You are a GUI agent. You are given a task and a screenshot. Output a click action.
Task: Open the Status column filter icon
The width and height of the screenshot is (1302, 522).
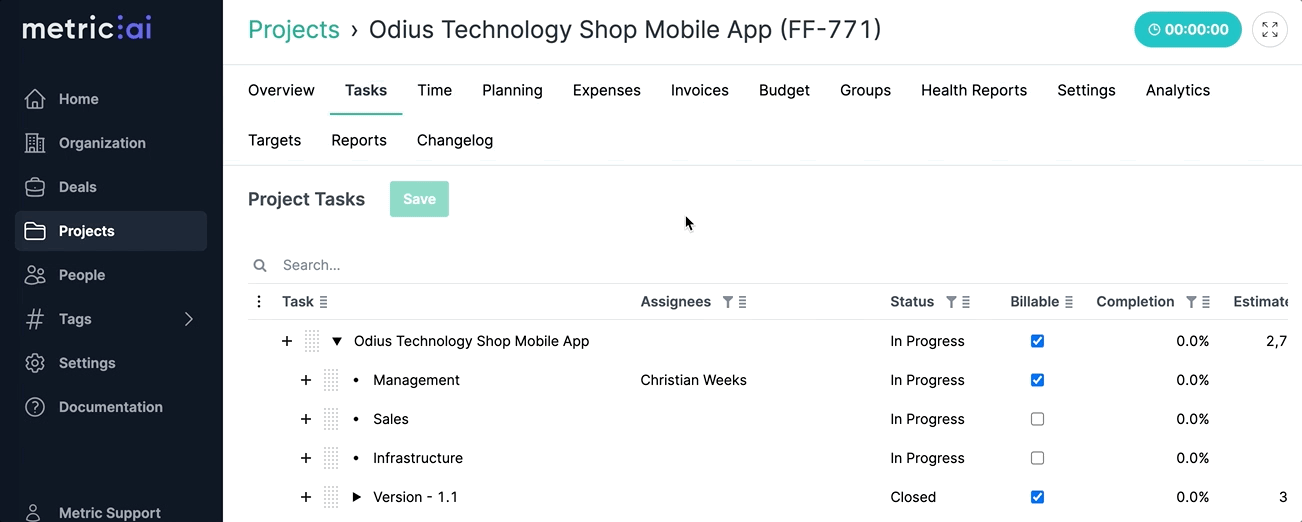click(951, 302)
